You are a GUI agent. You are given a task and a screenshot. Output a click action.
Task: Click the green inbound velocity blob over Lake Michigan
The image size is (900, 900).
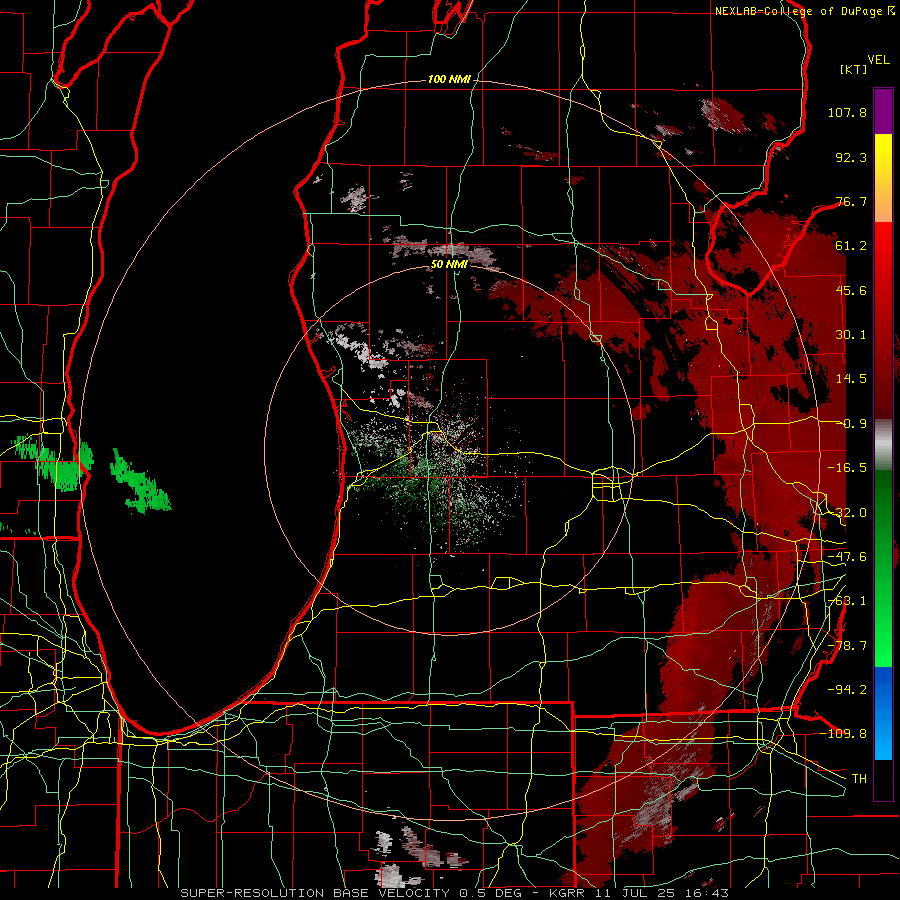139,483
